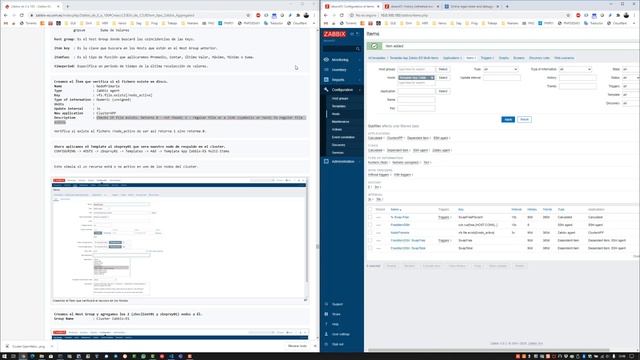Click the bookmark star in the right browser address bar
Screen dimensions: 640x360
[568, 15]
